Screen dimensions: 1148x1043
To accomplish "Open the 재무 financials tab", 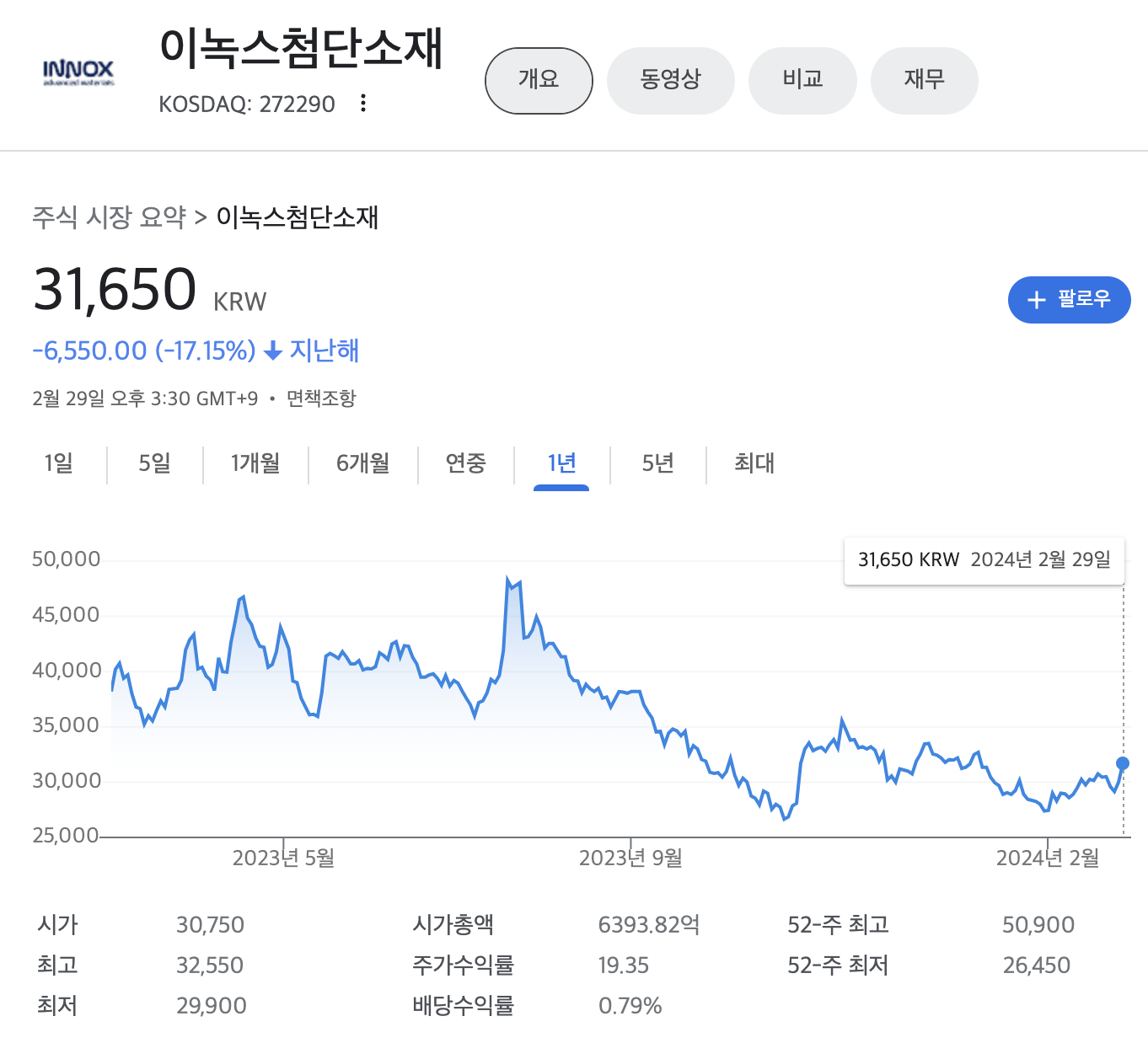I will pos(925,80).
